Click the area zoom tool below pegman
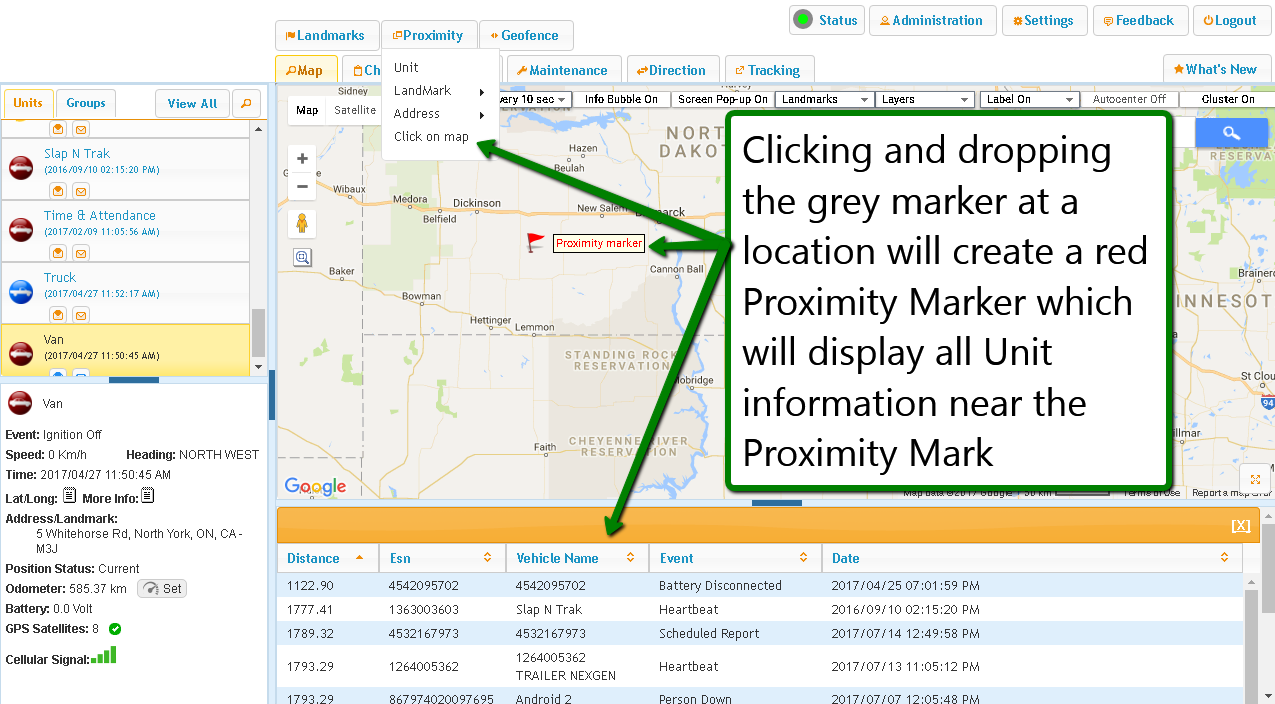Screen dimensions: 1275x704 [302, 258]
